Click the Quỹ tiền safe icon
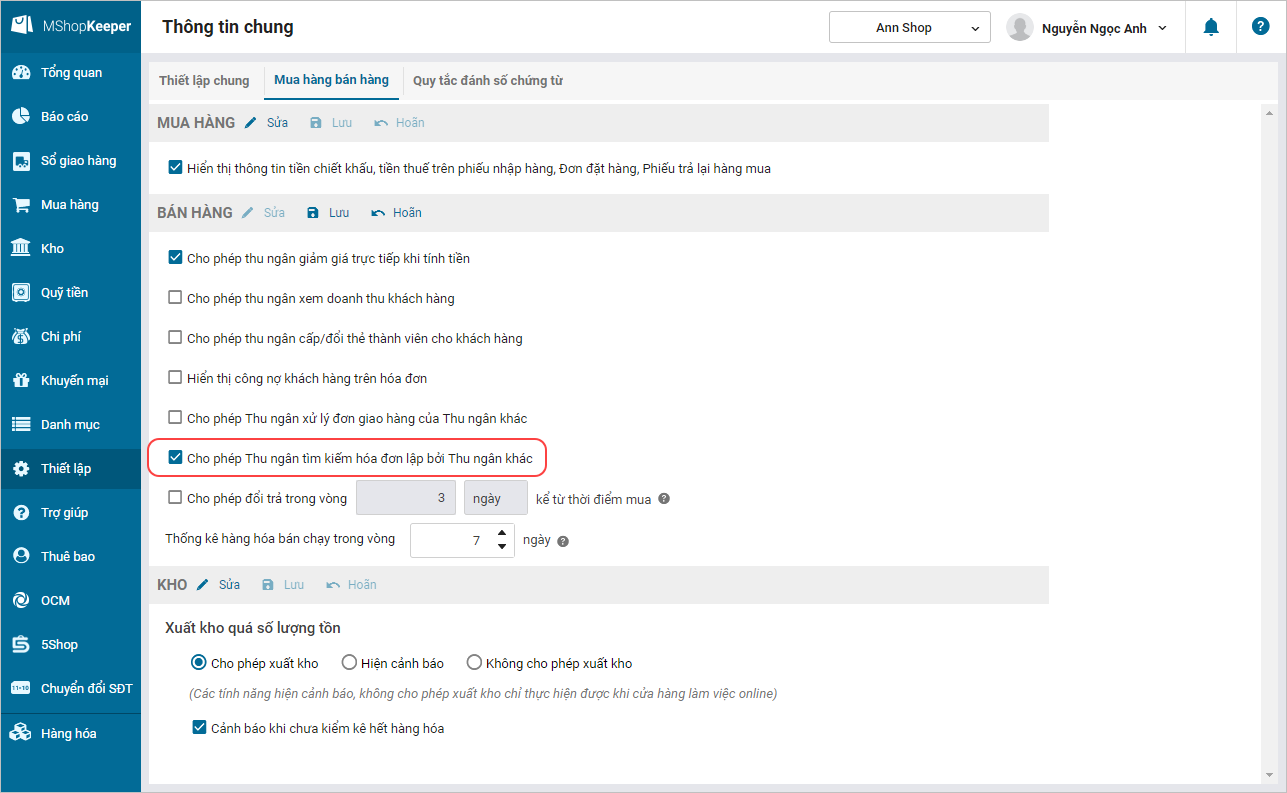1287x793 pixels. (21, 293)
